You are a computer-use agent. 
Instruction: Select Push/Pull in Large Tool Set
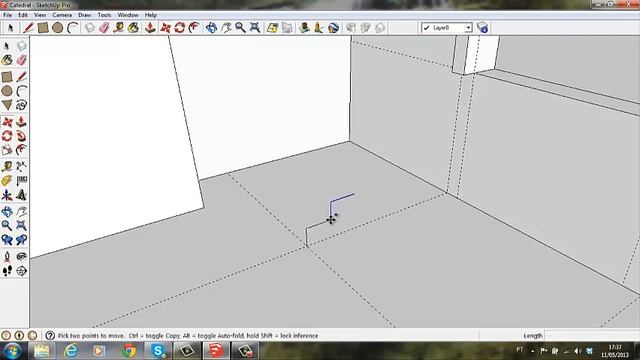coord(21,122)
